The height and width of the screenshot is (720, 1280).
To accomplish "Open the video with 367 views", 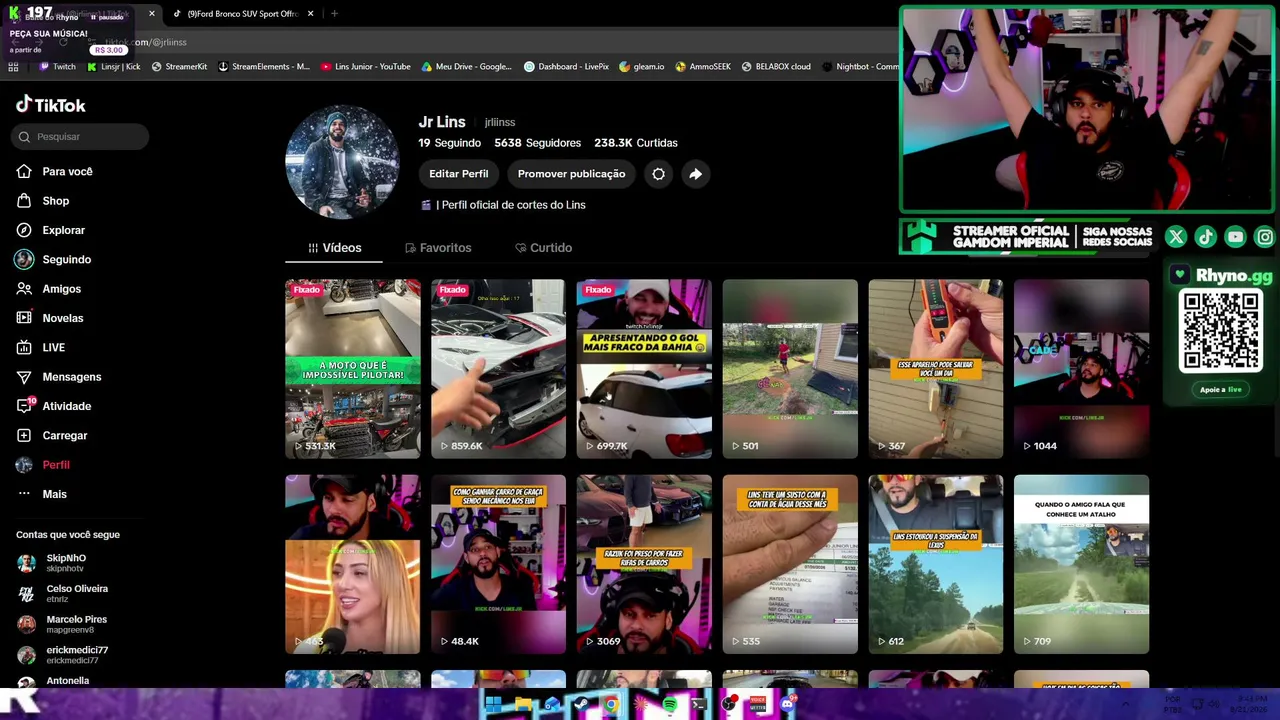I will (x=936, y=369).
